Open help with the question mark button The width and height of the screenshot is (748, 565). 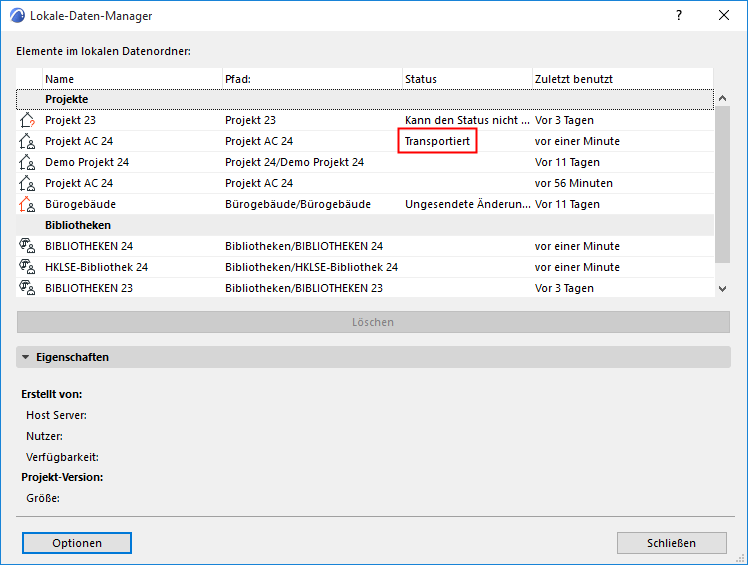679,16
